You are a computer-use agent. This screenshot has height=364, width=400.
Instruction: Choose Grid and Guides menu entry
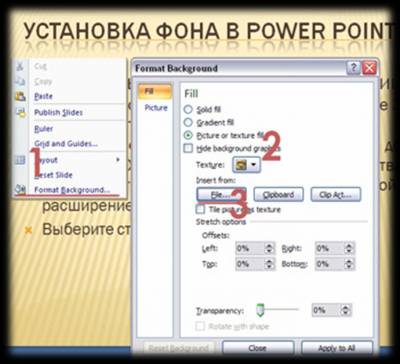[66, 144]
